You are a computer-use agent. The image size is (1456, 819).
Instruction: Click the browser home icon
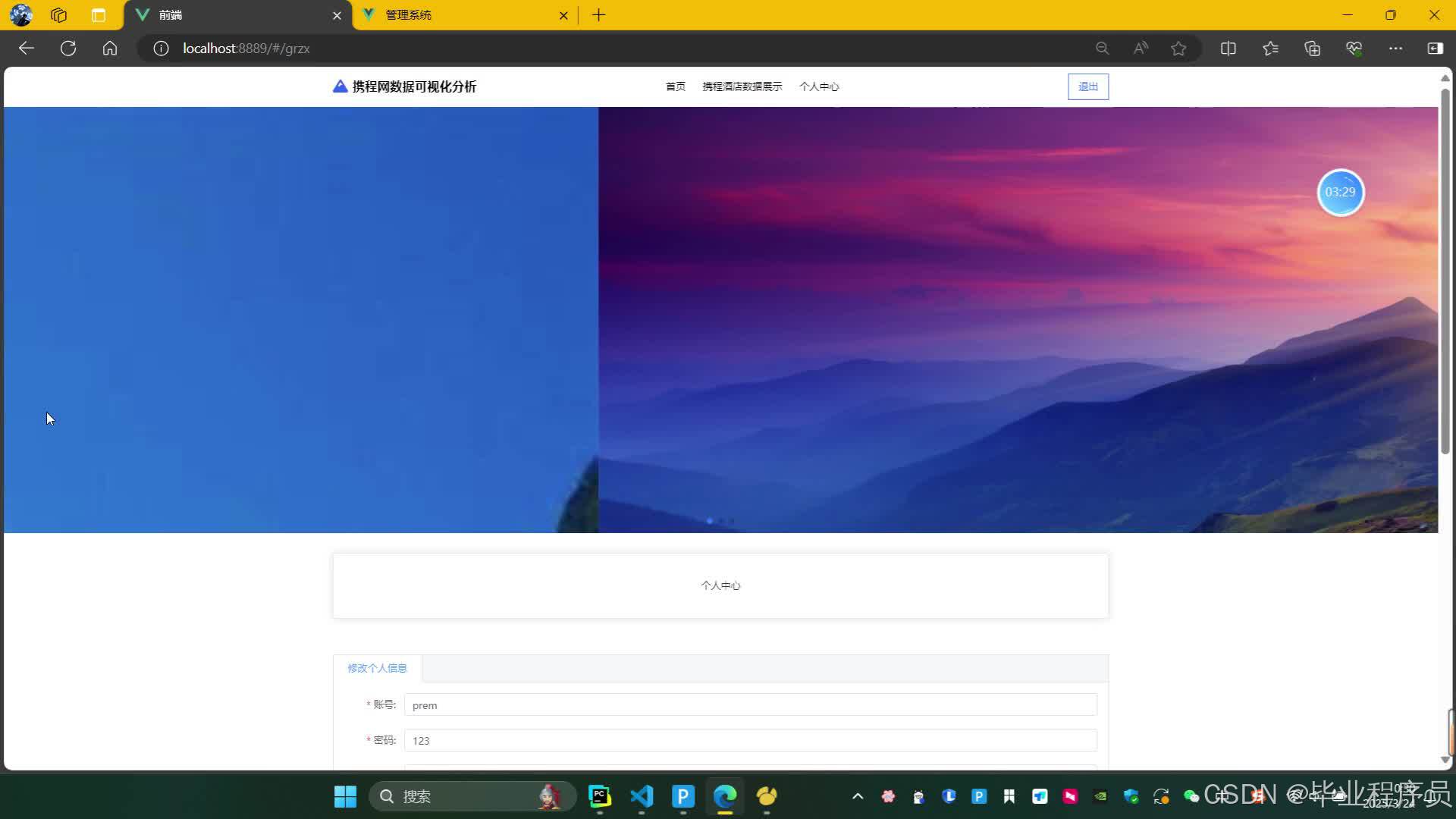pyautogui.click(x=110, y=49)
